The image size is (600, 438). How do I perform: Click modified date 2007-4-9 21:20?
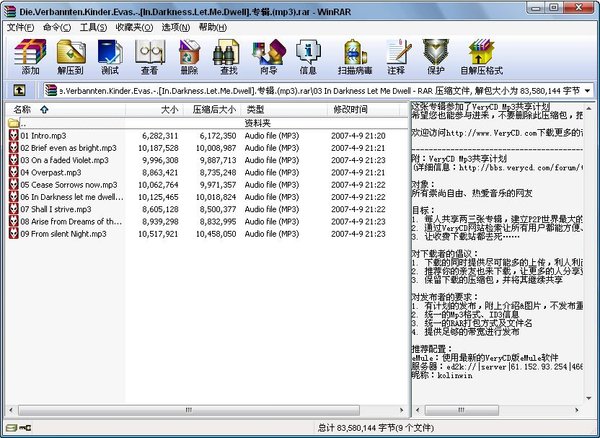[x=358, y=135]
